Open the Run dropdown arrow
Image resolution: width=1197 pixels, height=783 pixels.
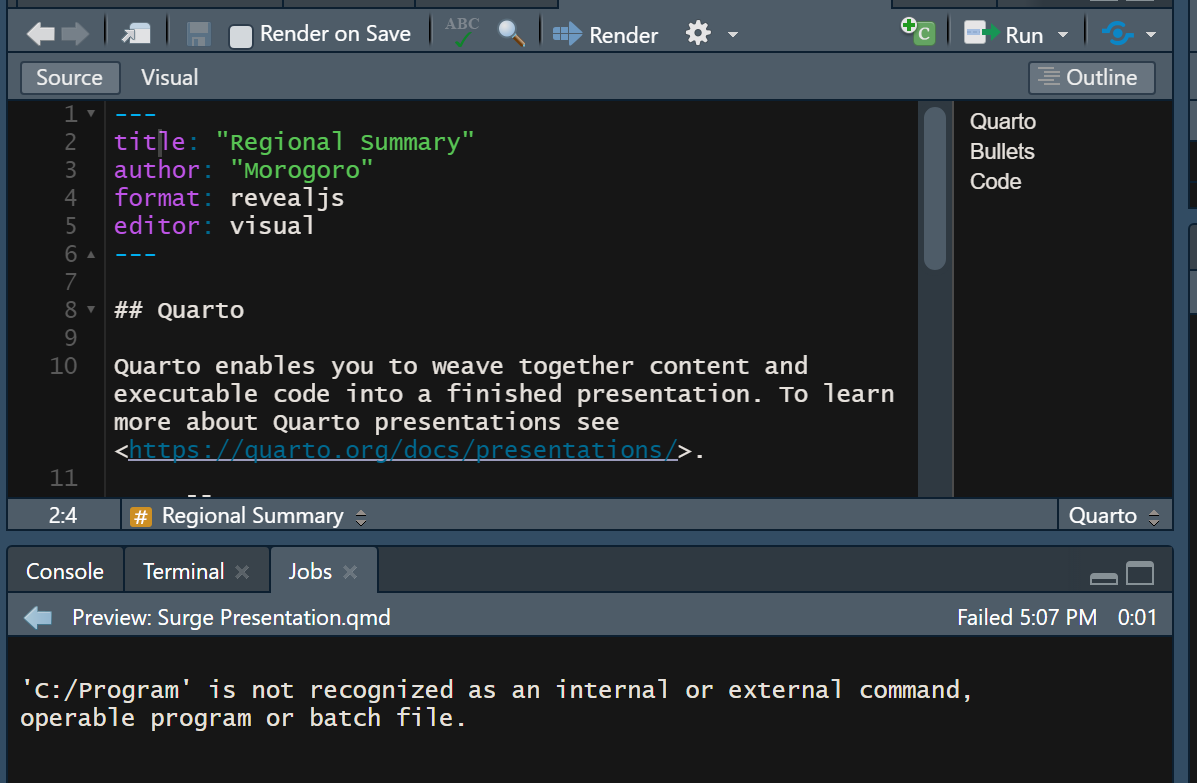click(1063, 35)
